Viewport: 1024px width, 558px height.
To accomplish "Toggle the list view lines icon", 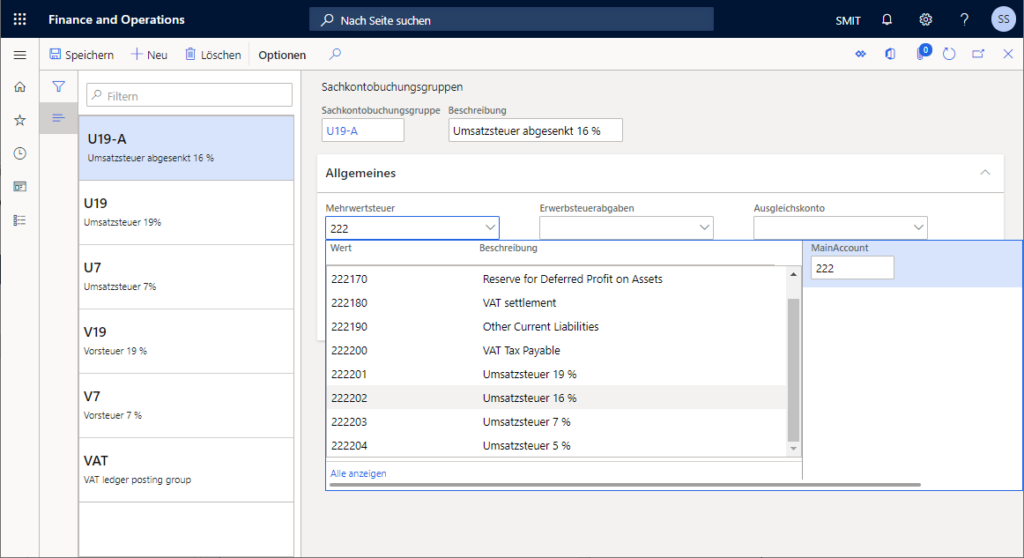I will point(59,118).
